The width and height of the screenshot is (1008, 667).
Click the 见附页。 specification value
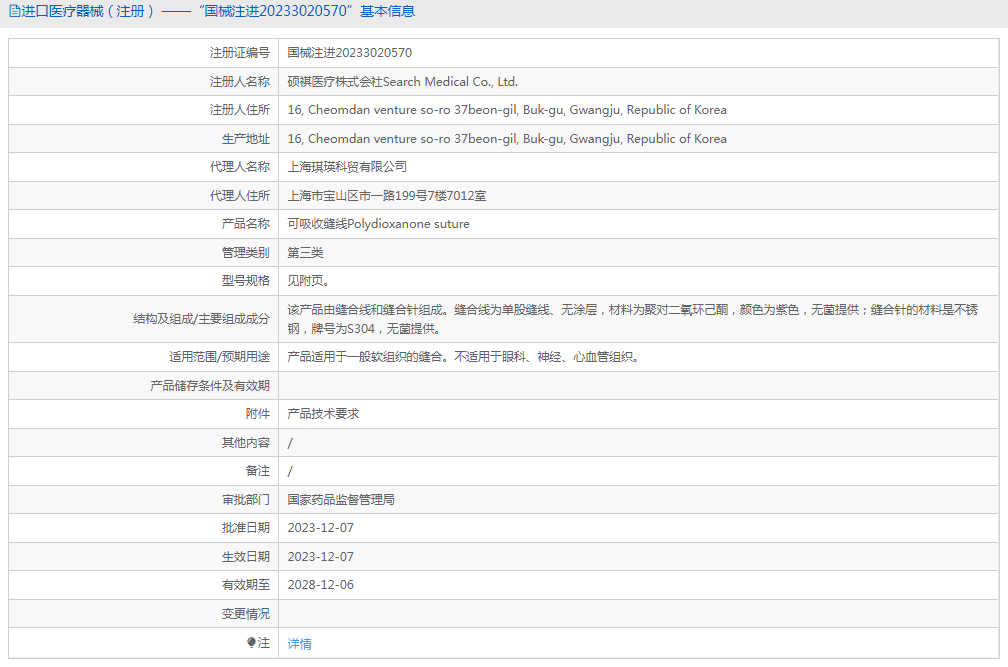(309, 281)
